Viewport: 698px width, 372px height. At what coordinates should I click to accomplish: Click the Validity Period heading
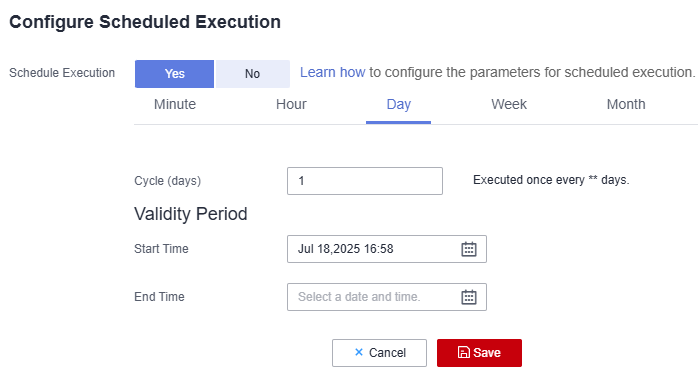pyautogui.click(x=191, y=214)
